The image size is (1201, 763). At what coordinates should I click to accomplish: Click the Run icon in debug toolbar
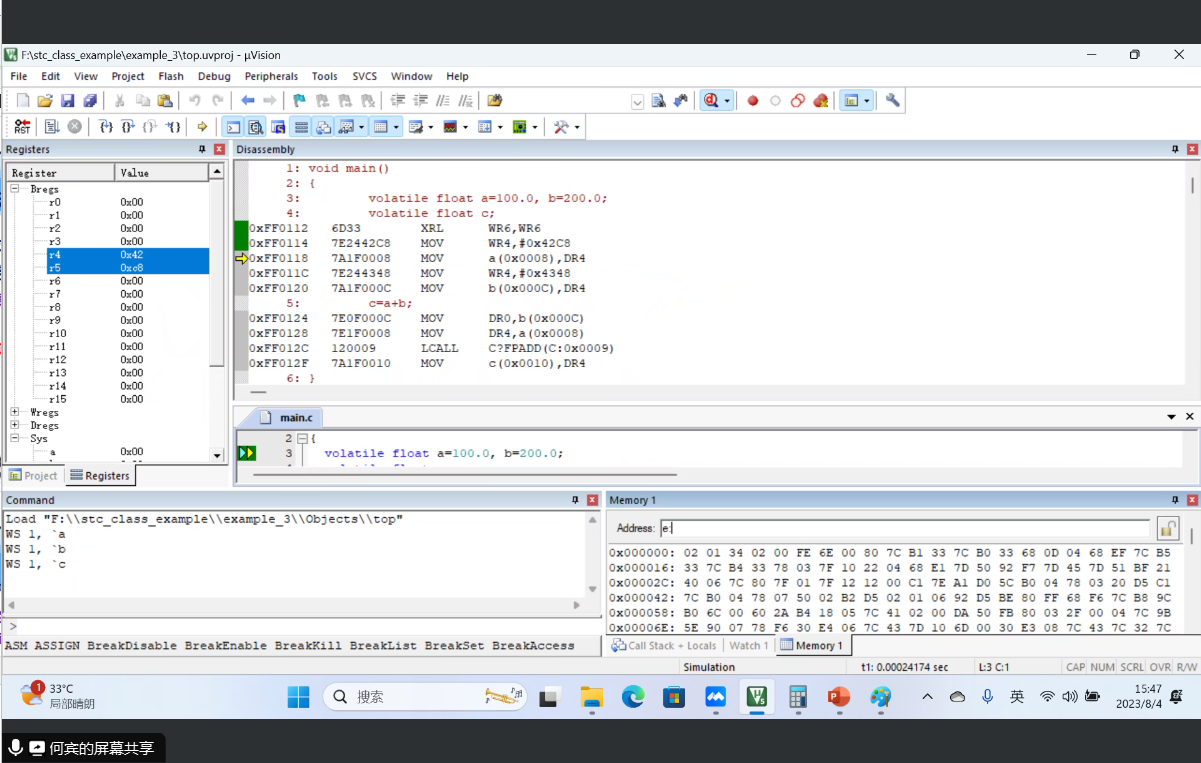(52, 127)
